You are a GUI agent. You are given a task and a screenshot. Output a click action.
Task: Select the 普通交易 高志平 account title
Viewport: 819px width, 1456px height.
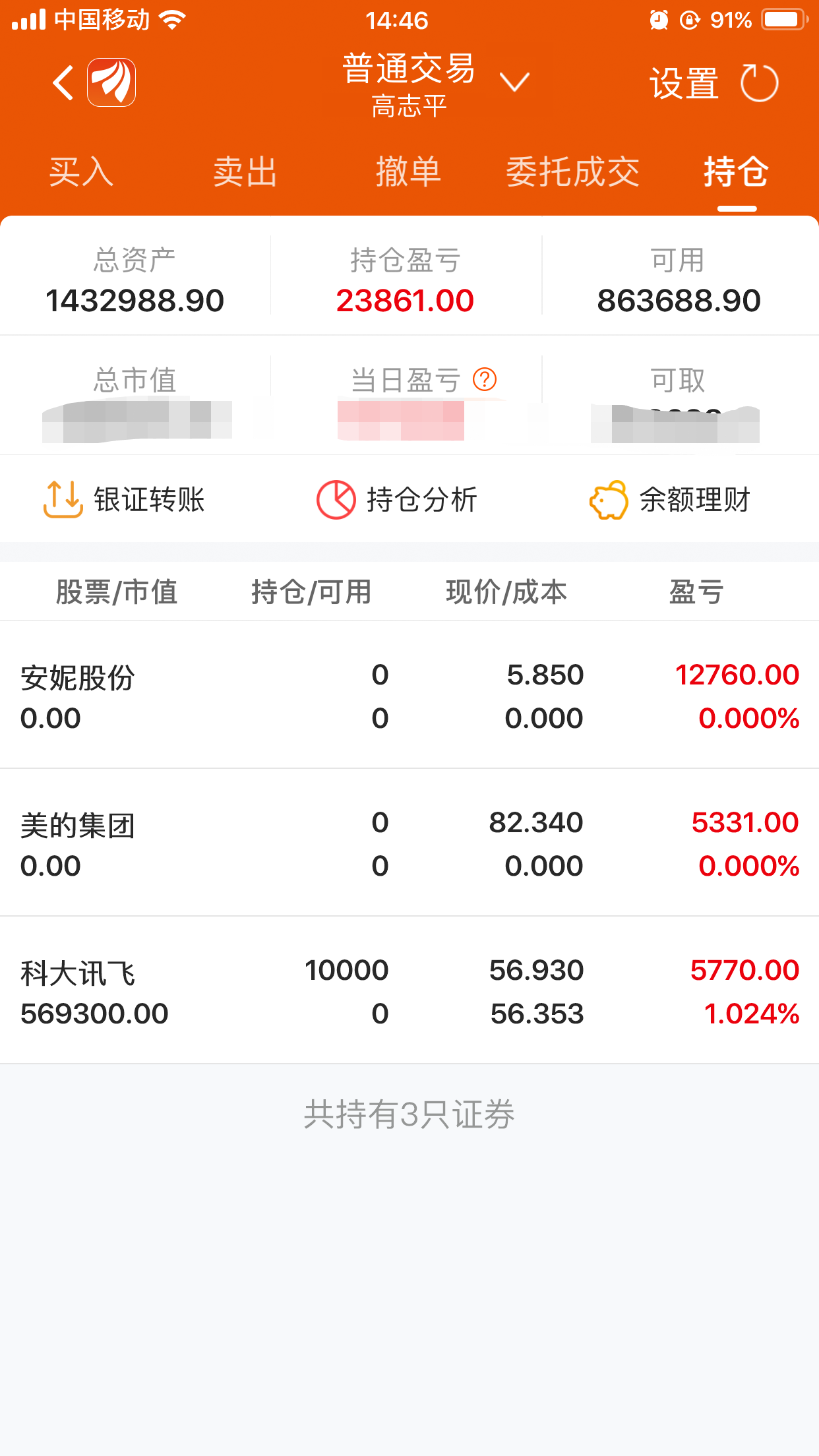tap(409, 86)
